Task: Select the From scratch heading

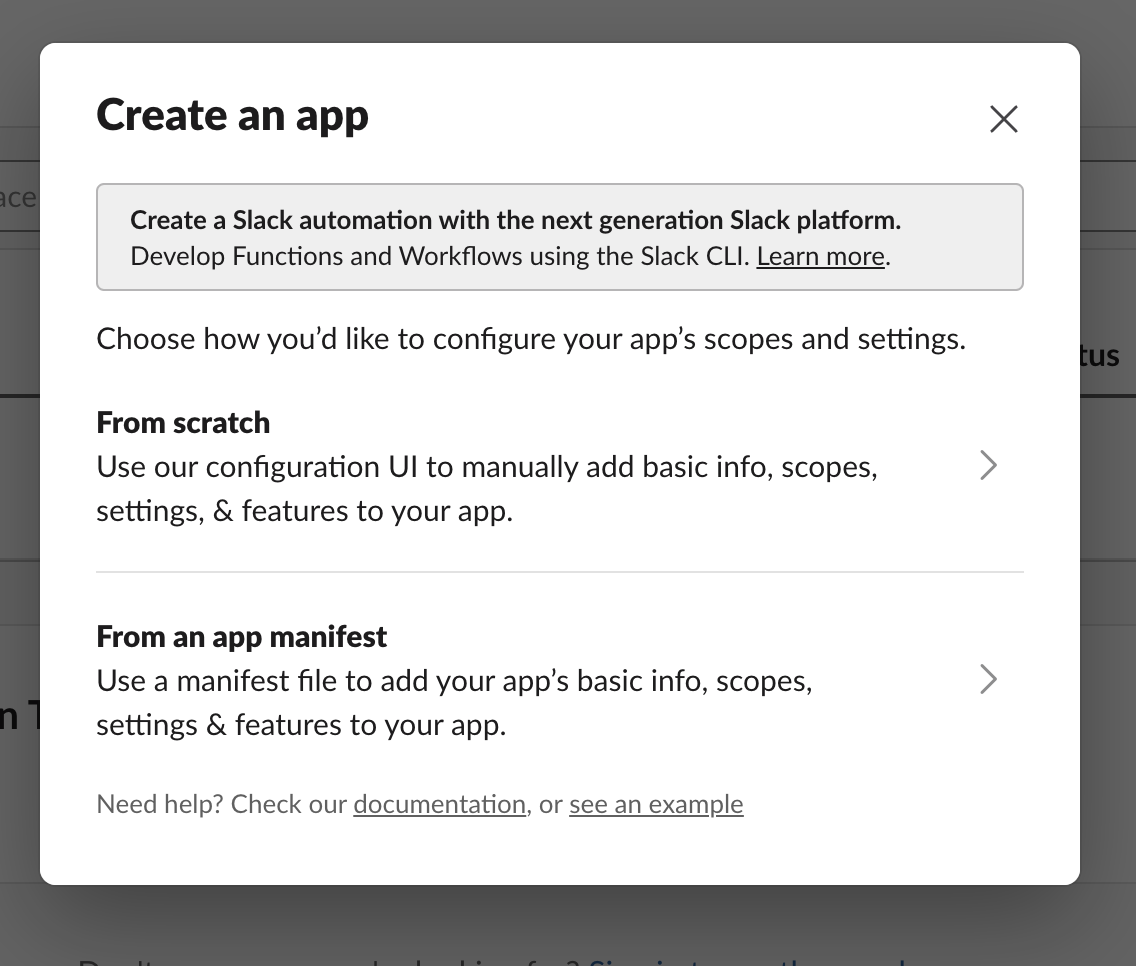Action: [183, 422]
